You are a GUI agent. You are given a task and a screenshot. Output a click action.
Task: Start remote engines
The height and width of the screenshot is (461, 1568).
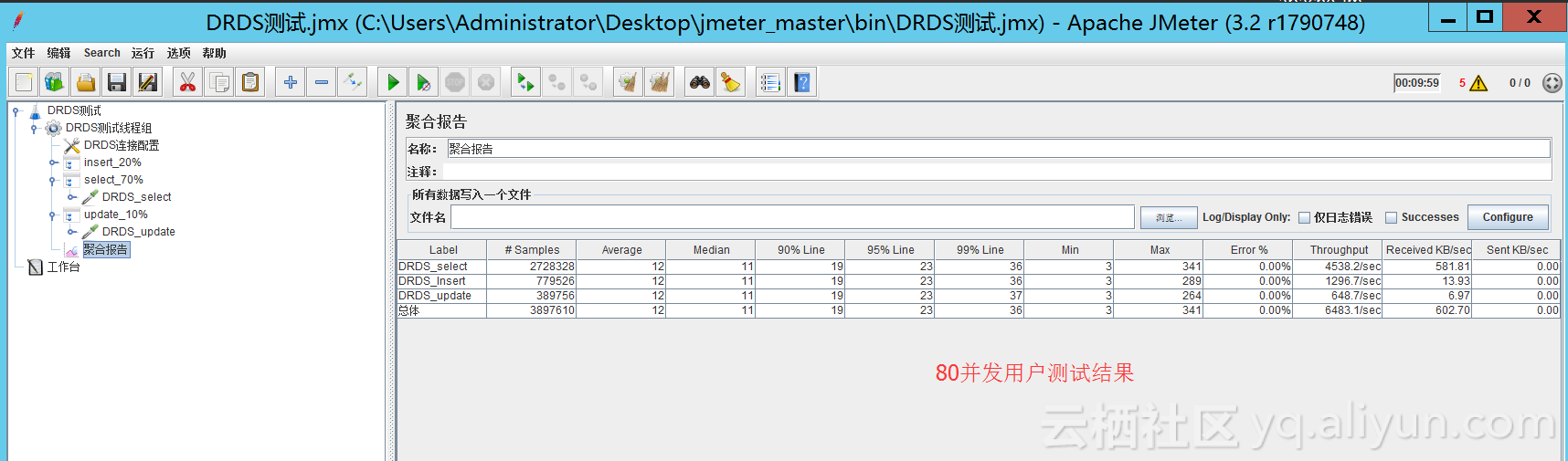click(526, 83)
